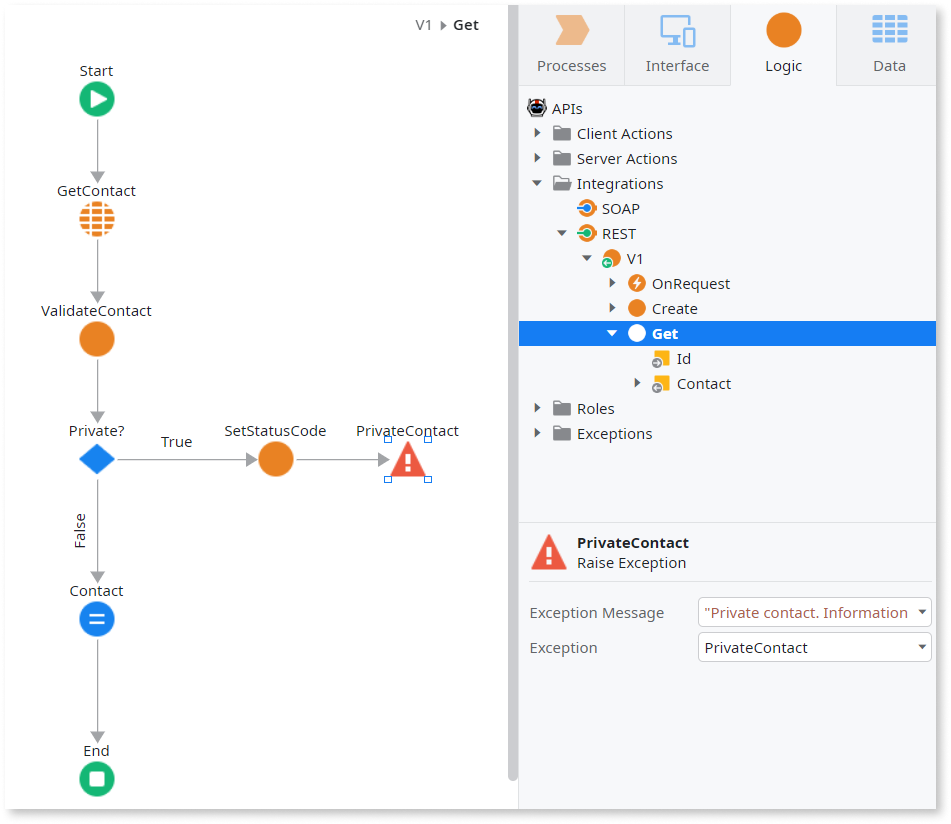Expand the Client Actions folder
Viewport: 951px width, 824px height.
(538, 133)
